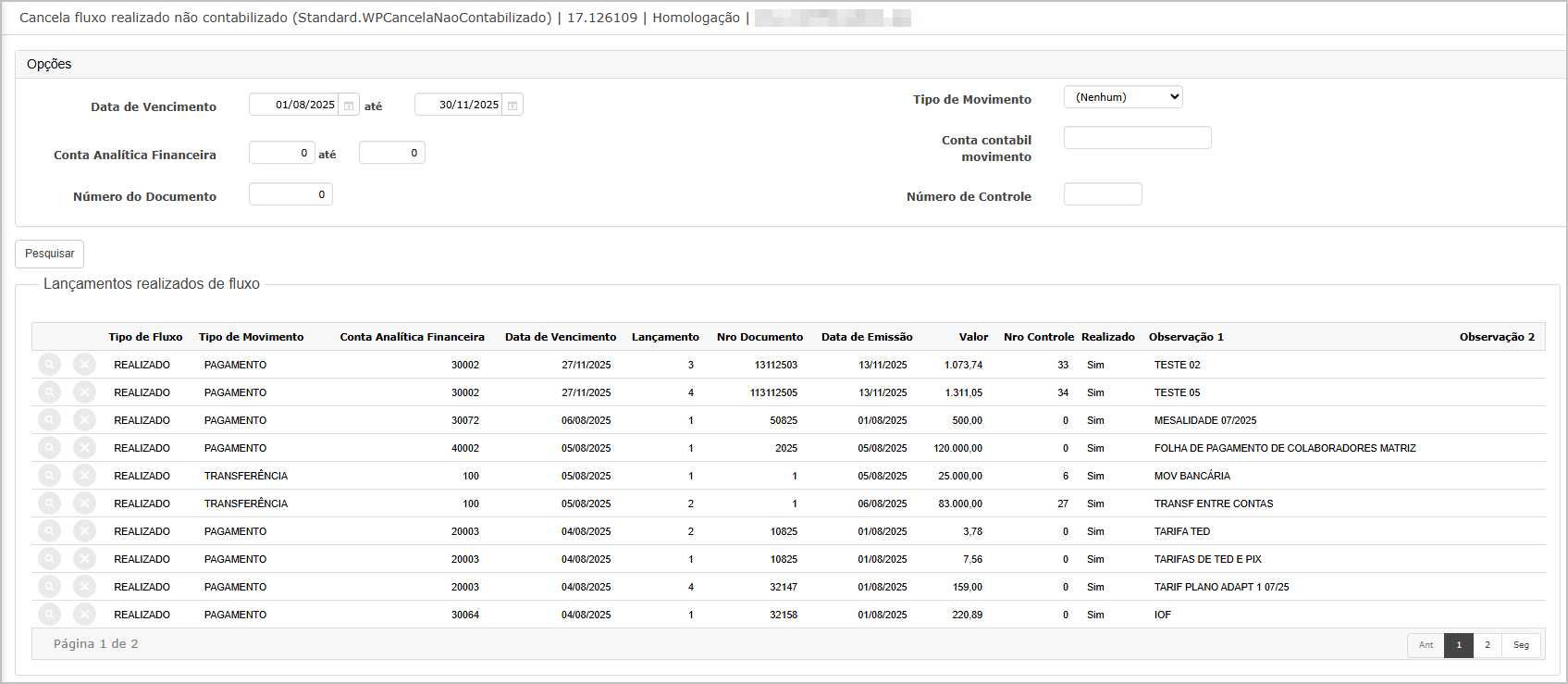The width and height of the screenshot is (1568, 684).
Task: Click the Pesquisar button
Action: pyautogui.click(x=50, y=254)
